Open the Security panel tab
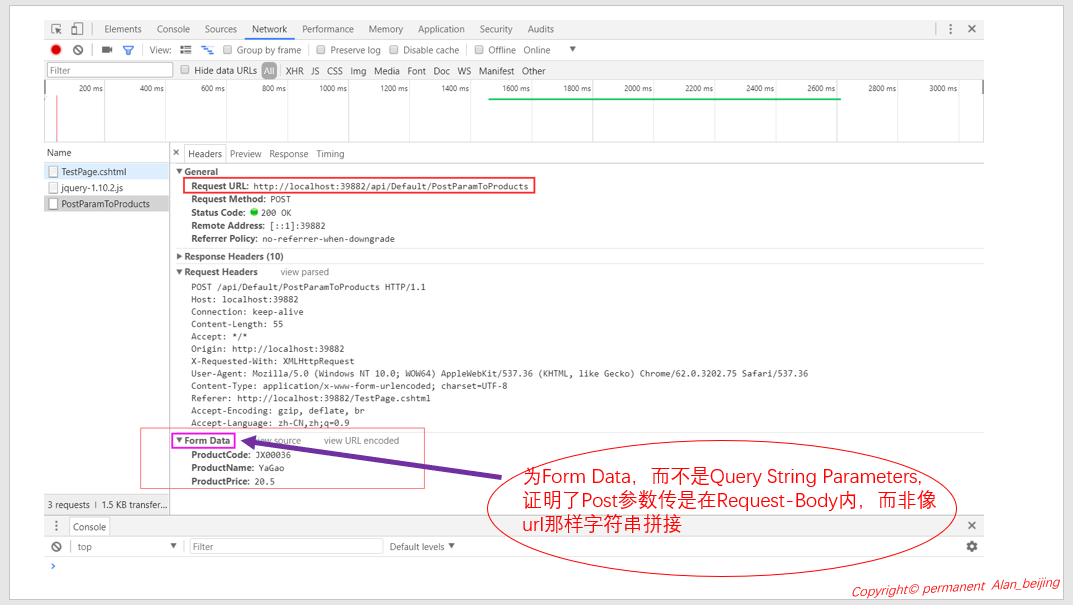The image size is (1073, 605). (x=495, y=29)
